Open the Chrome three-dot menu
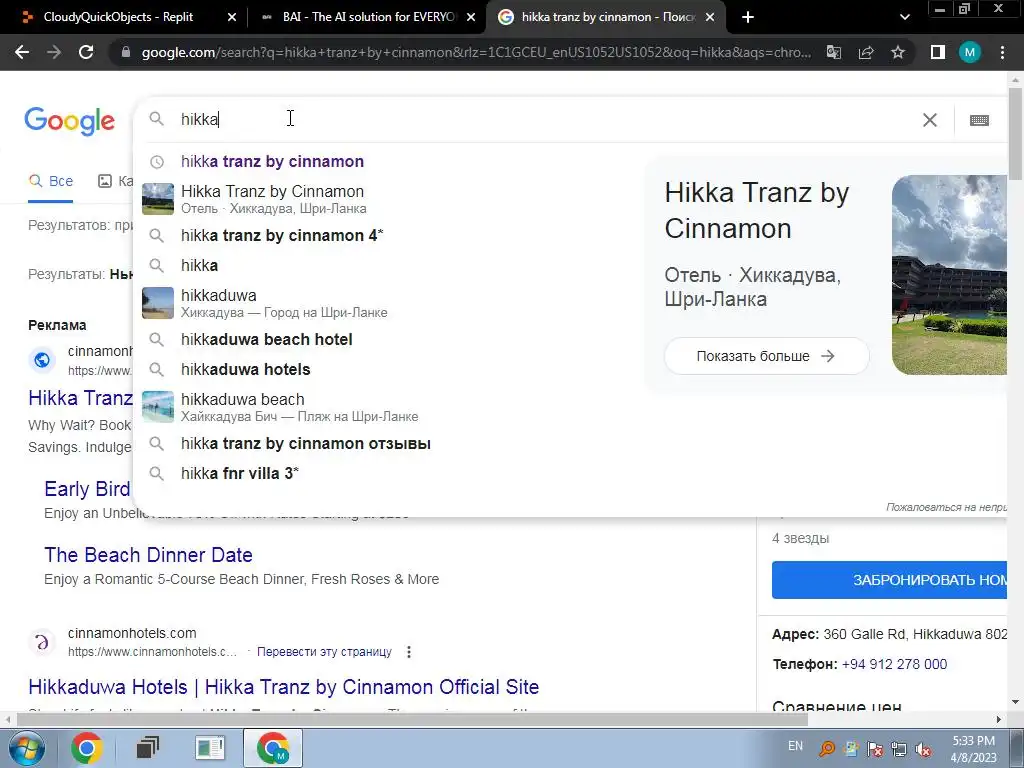Screen dimensions: 1024x768 point(1002,52)
